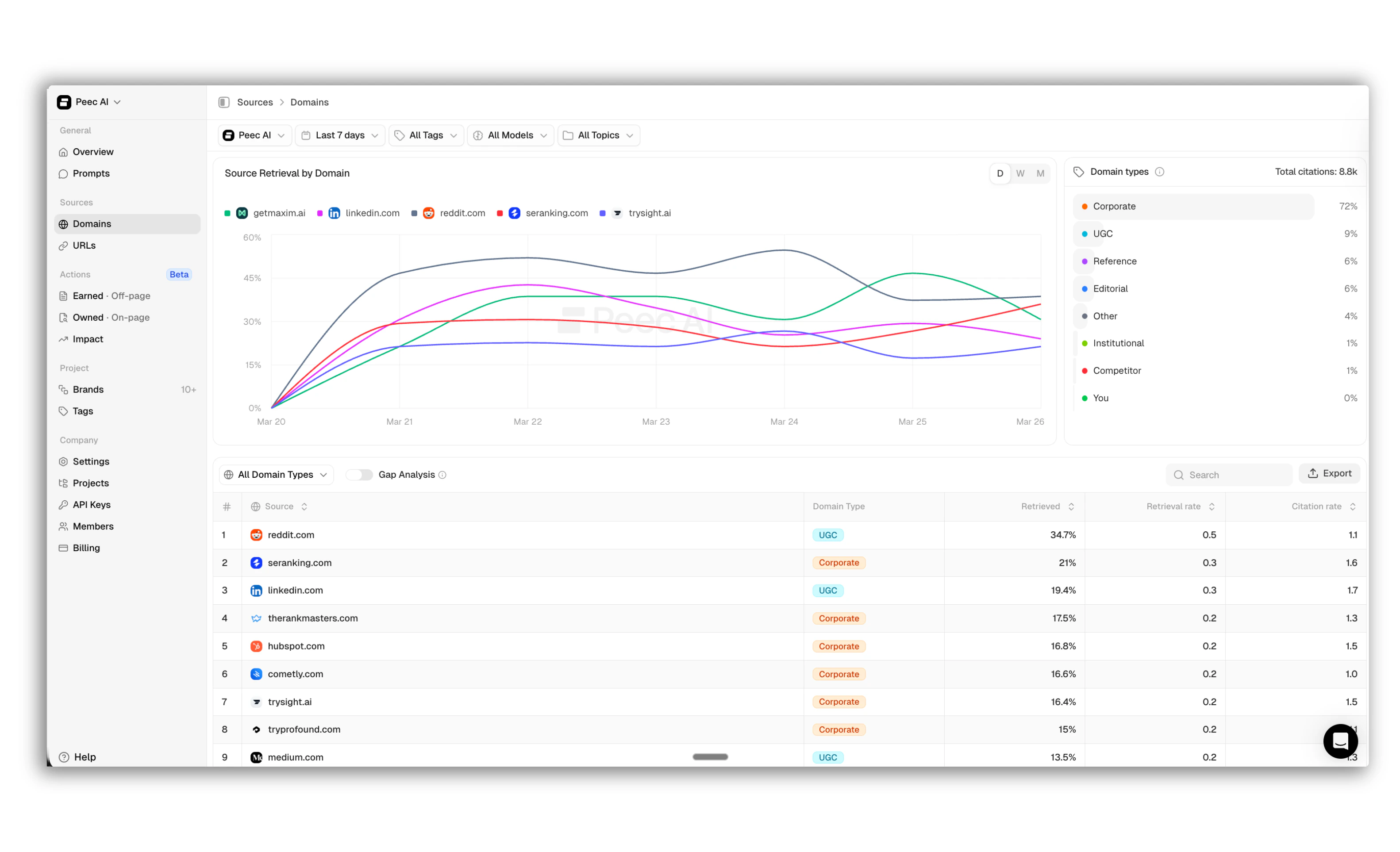This screenshot has width=1400, height=852.
Task: Open Prompts from the sidebar
Action: 91,174
